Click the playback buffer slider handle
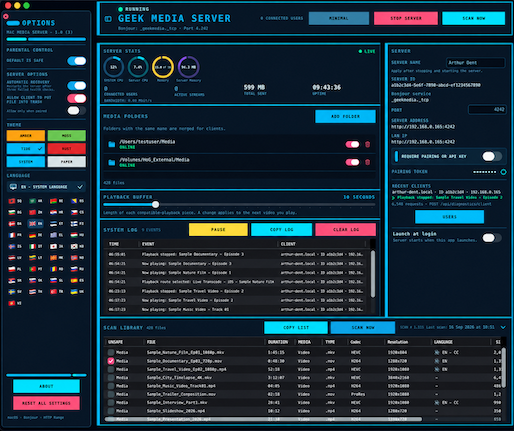The height and width of the screenshot is (431, 514). click(155, 204)
